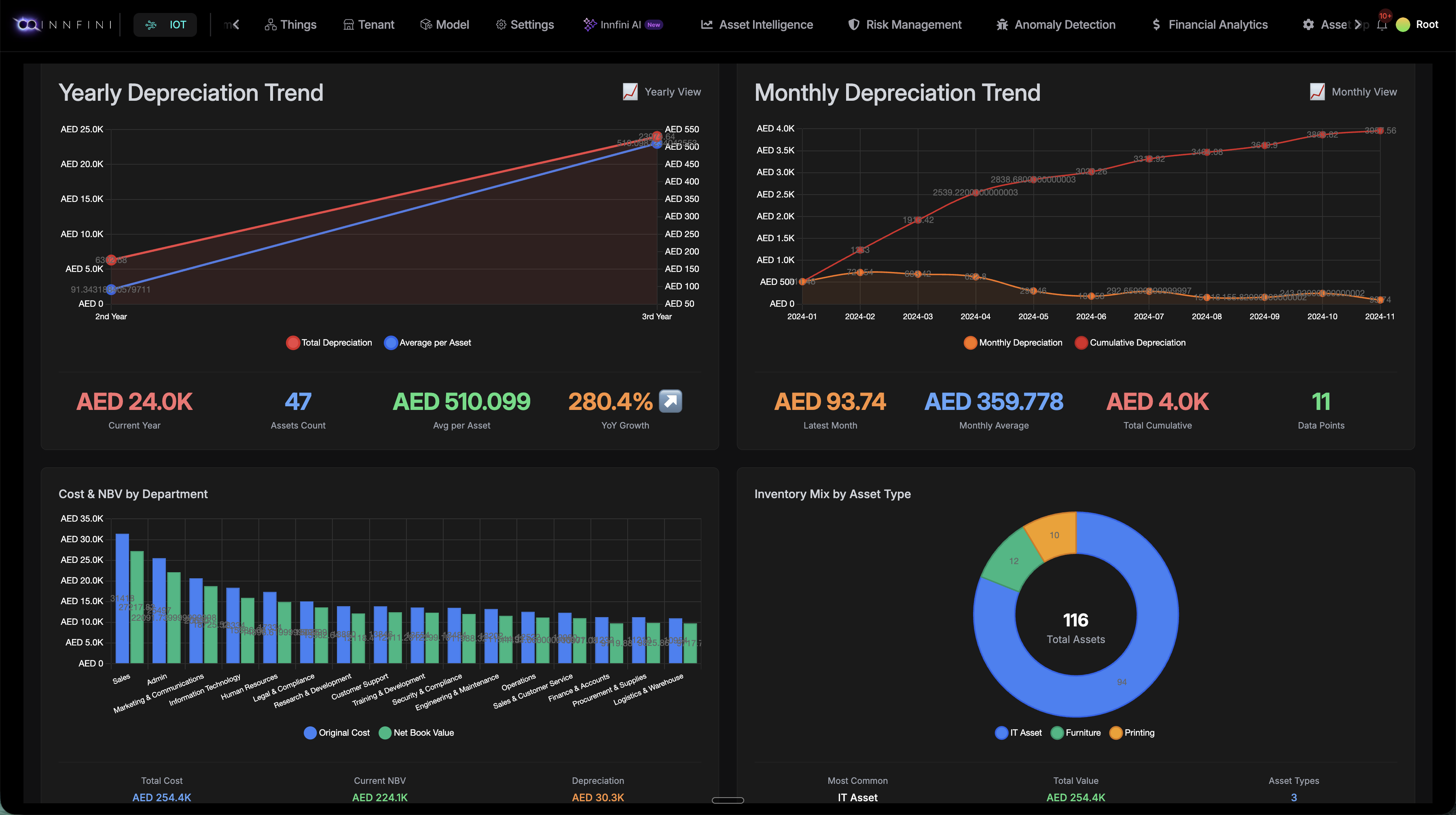Click the AED 30.3K Depreciation value

point(598,798)
